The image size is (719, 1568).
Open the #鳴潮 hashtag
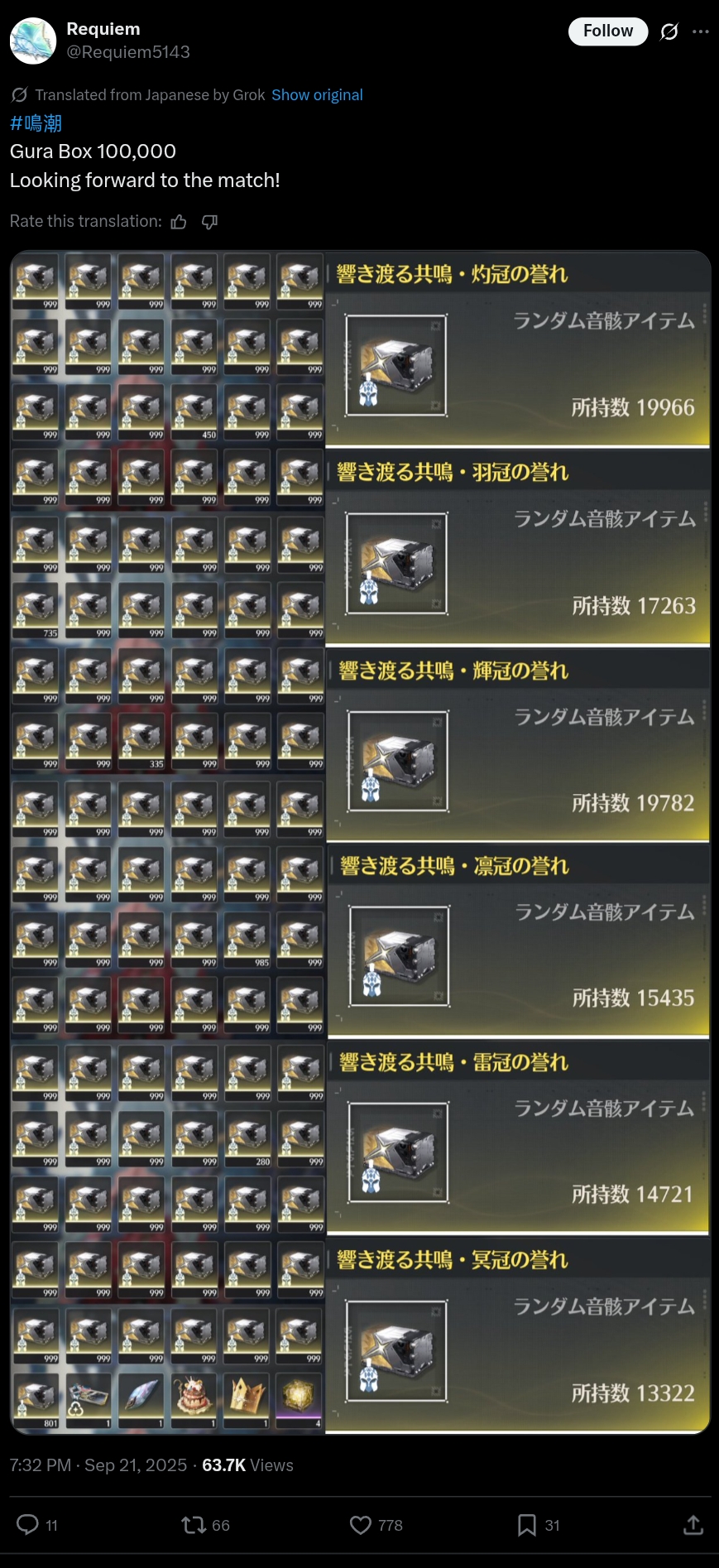36,123
